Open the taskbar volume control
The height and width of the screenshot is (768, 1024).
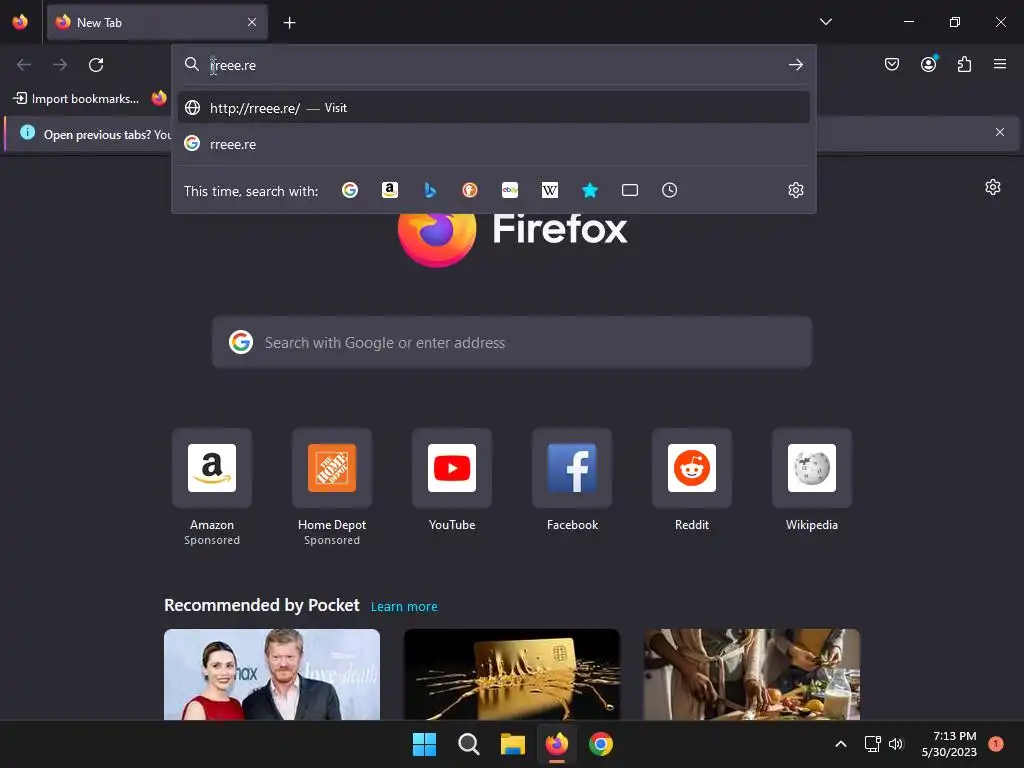click(896, 744)
